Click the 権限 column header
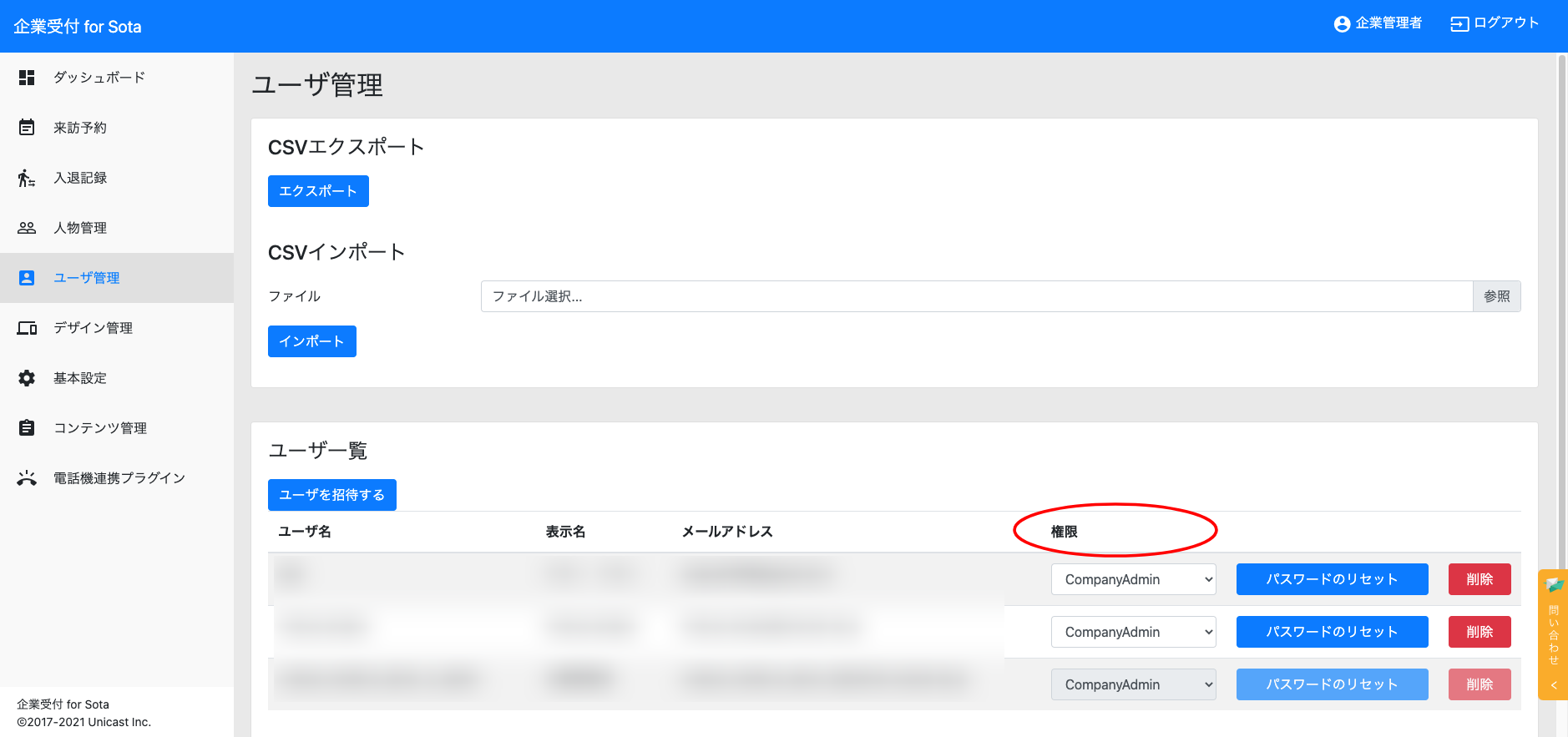 [1064, 532]
